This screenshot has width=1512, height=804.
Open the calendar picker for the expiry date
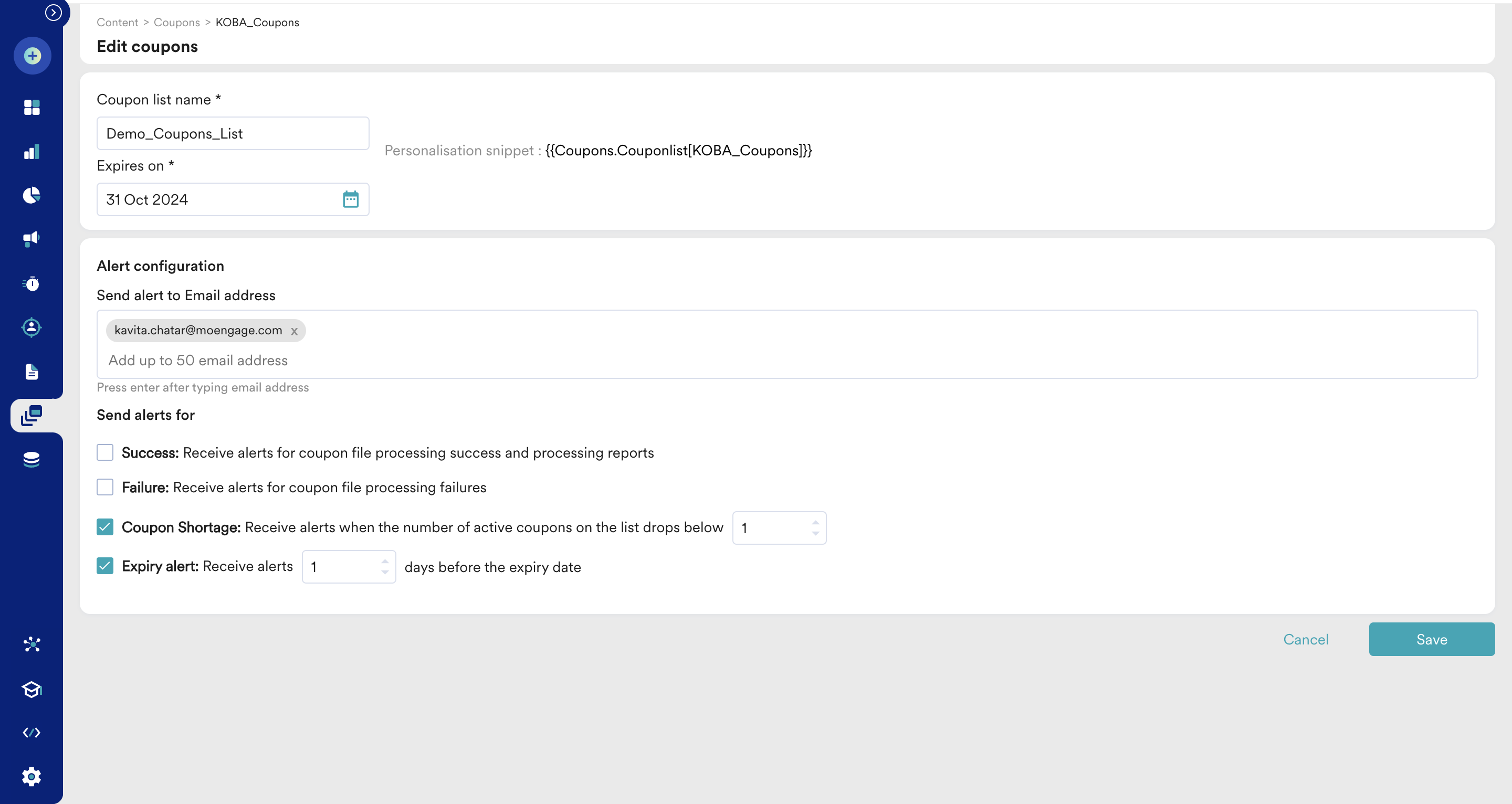coord(350,199)
